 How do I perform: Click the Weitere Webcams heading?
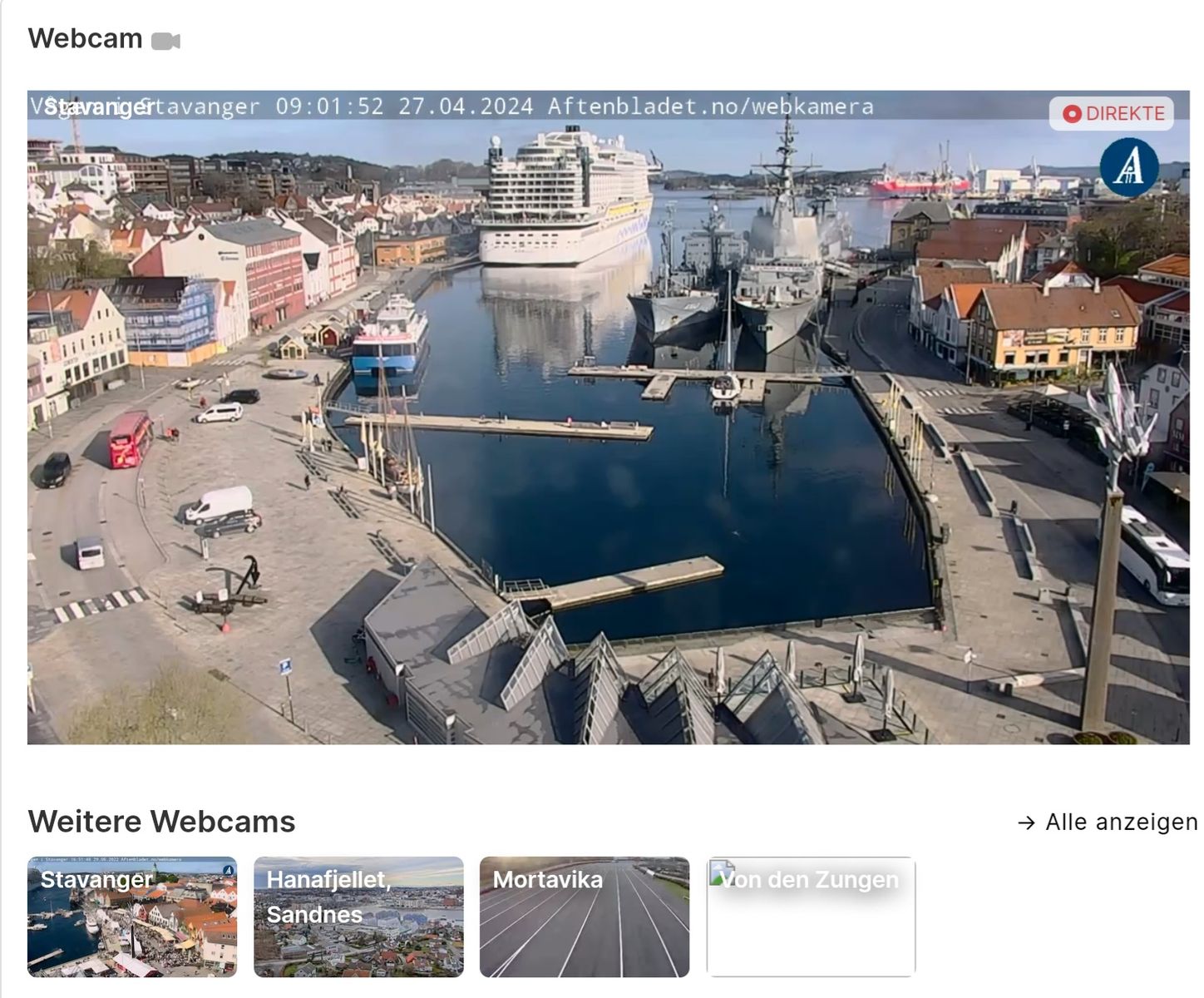click(x=161, y=822)
